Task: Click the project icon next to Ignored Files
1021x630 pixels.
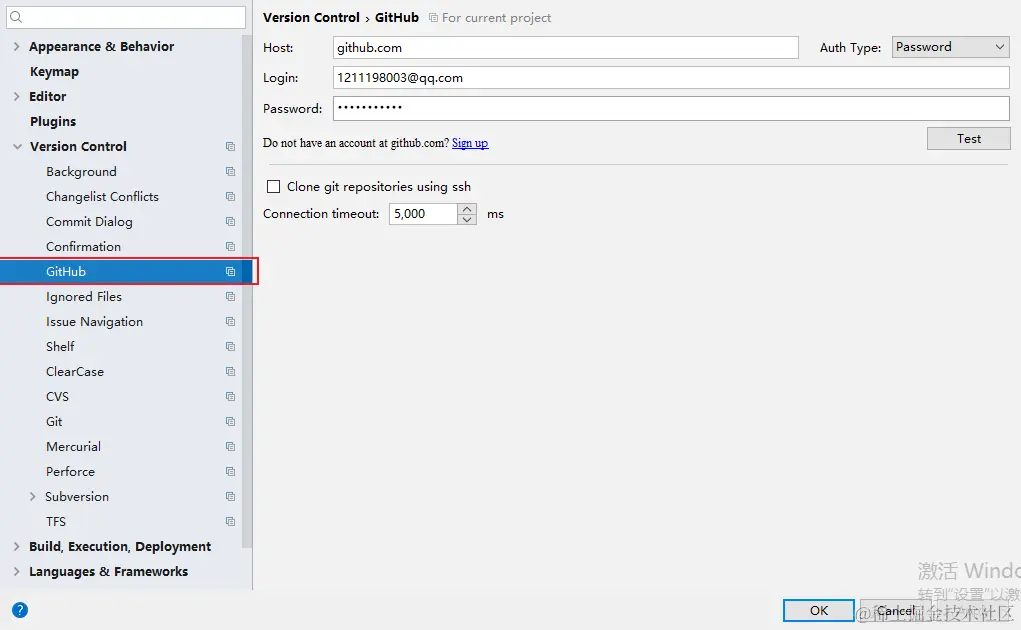Action: [230, 296]
